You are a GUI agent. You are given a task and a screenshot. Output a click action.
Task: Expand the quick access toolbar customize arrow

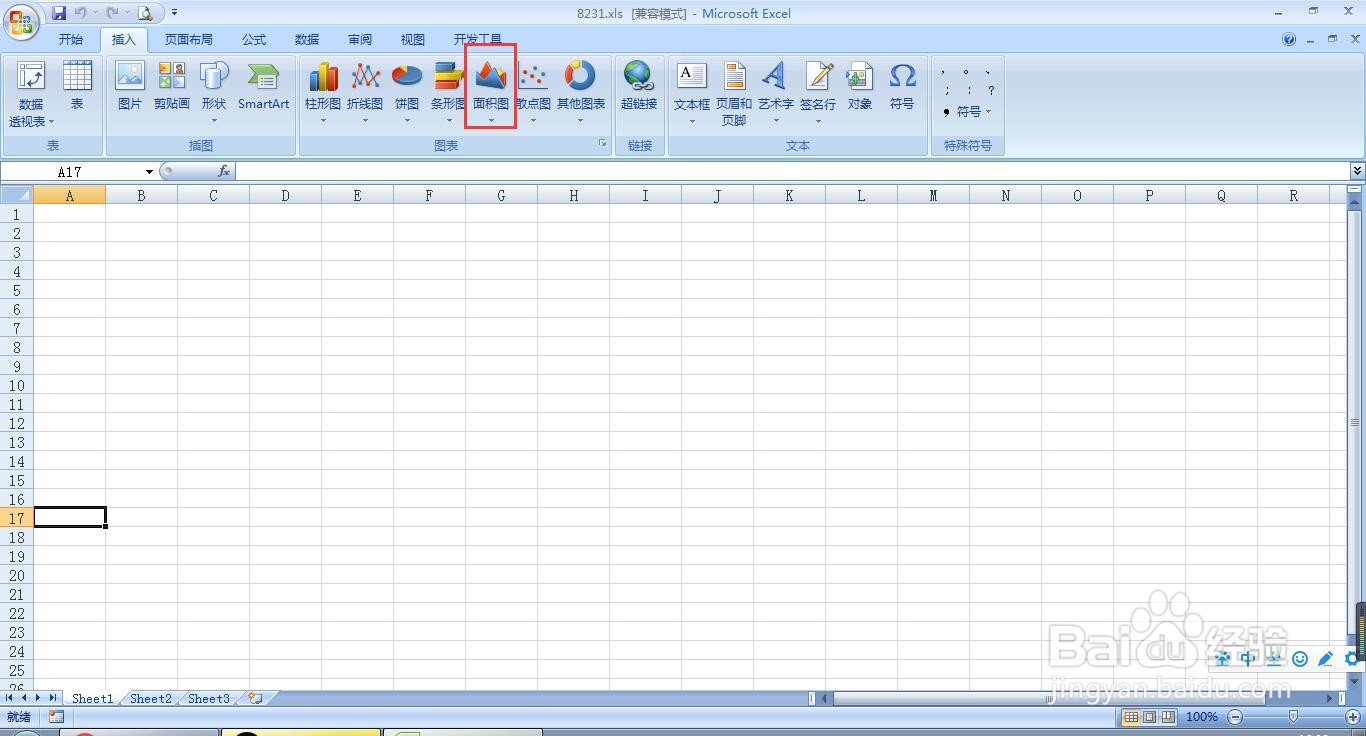[x=174, y=13]
